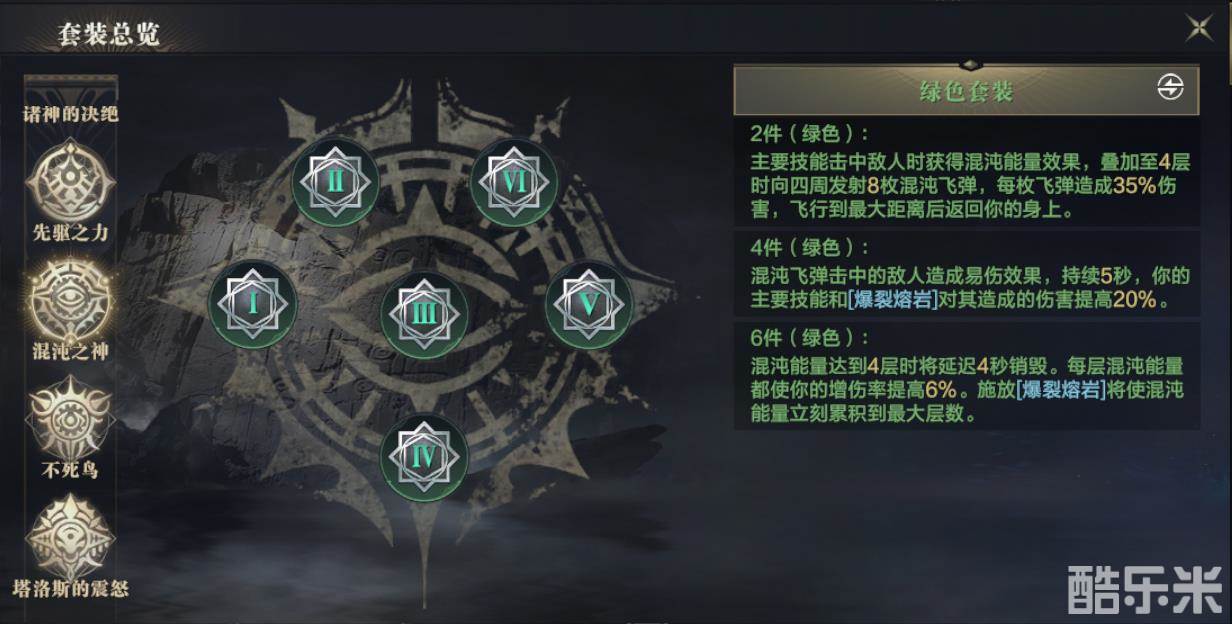The height and width of the screenshot is (624, 1232).
Task: Select equipment slot I icon
Action: [253, 305]
